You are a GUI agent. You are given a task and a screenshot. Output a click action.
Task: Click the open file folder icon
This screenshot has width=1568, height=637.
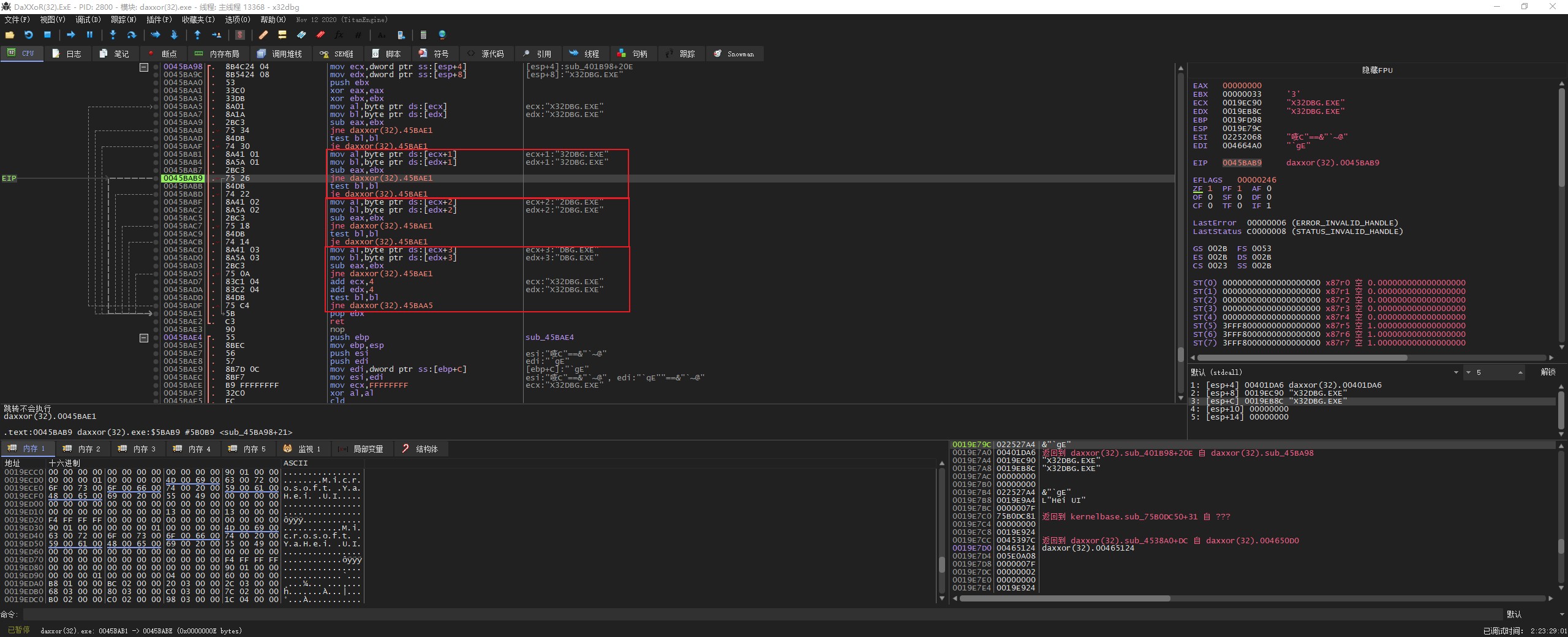coord(10,35)
